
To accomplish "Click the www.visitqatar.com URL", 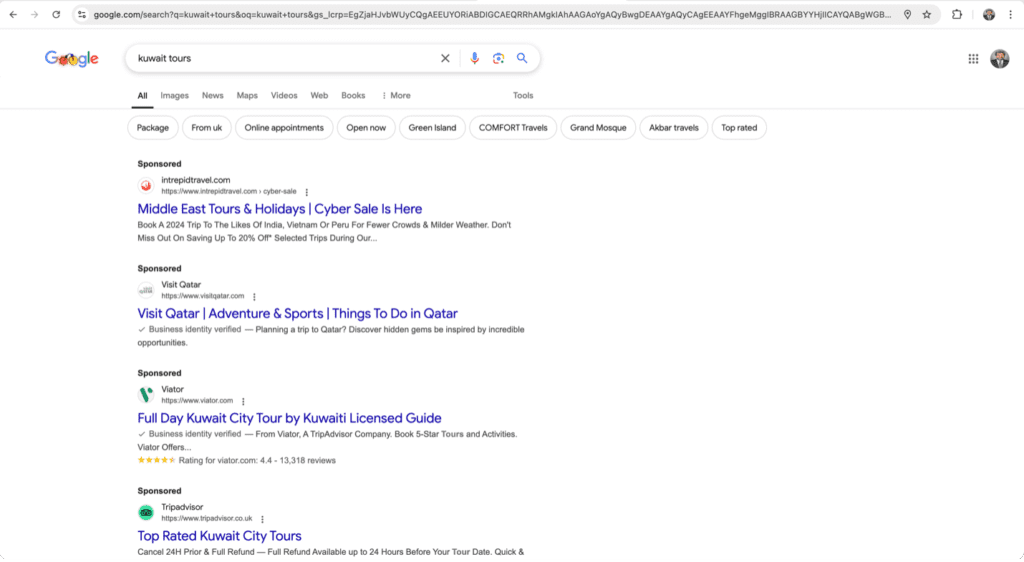I will pos(202,296).
